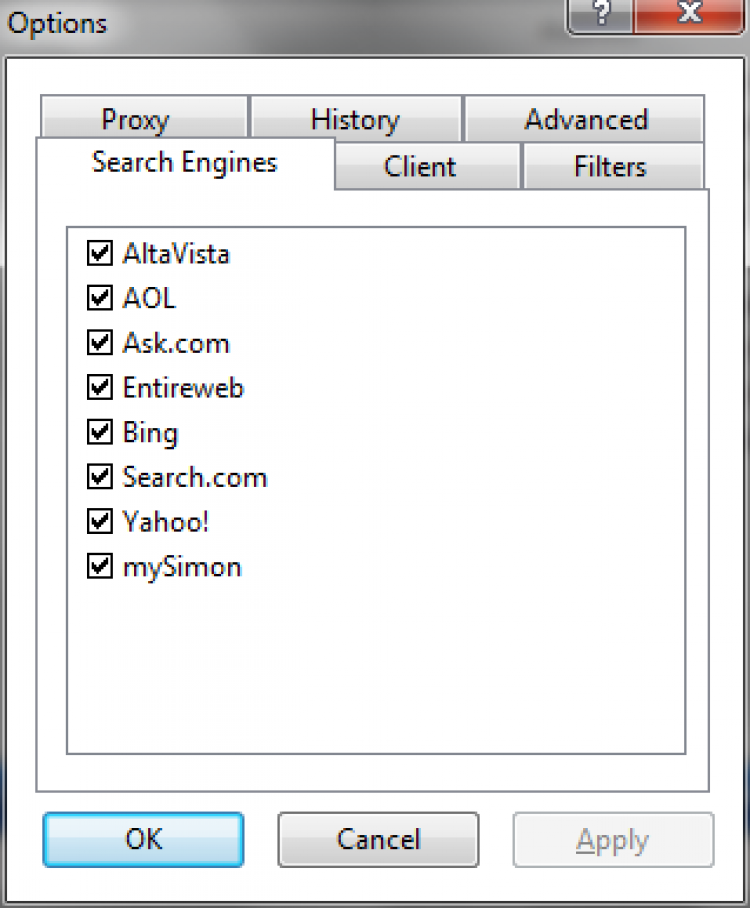
Task: Go to the Advanced tab
Action: (586, 120)
